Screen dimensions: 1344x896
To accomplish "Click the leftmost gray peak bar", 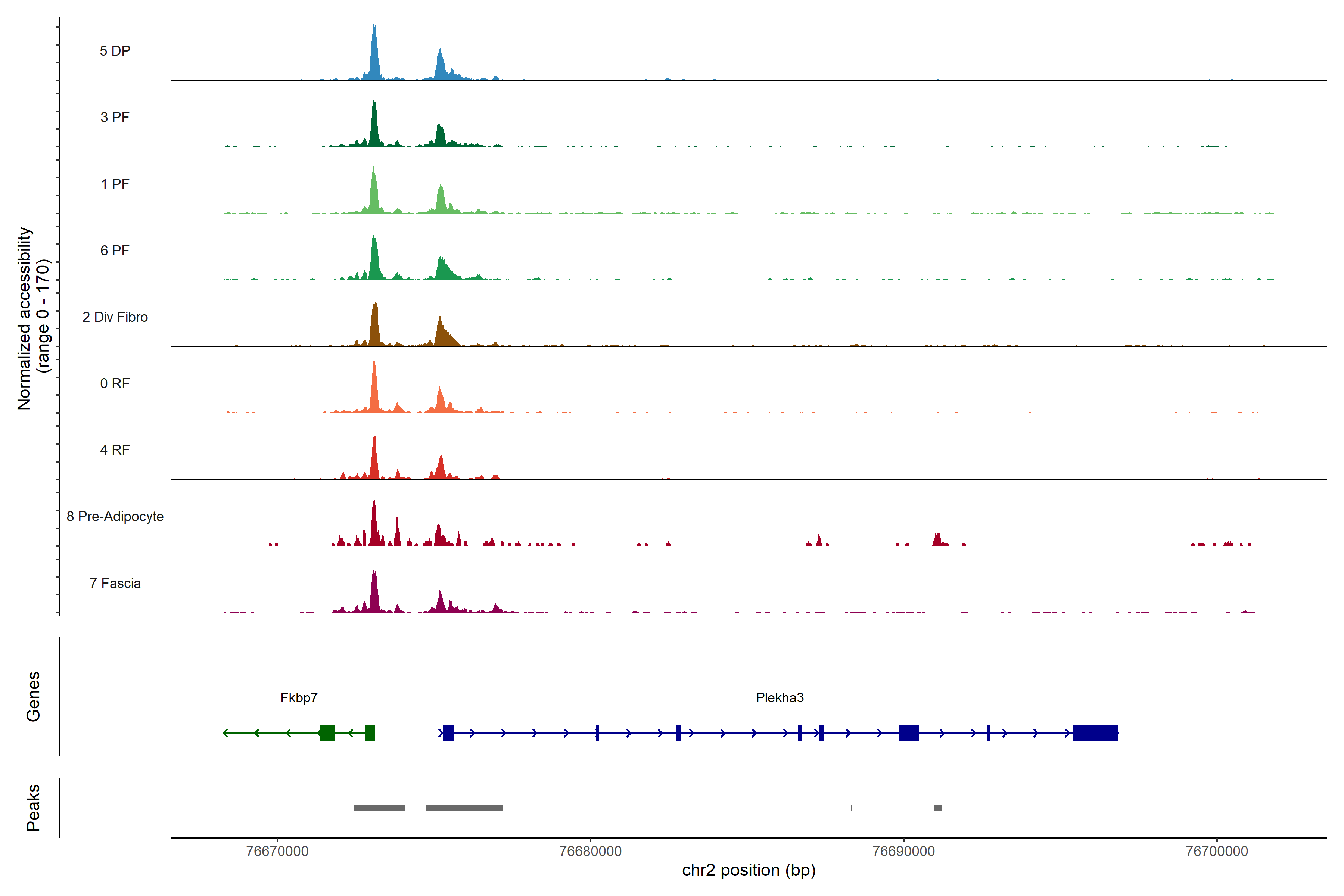I will 379,808.
